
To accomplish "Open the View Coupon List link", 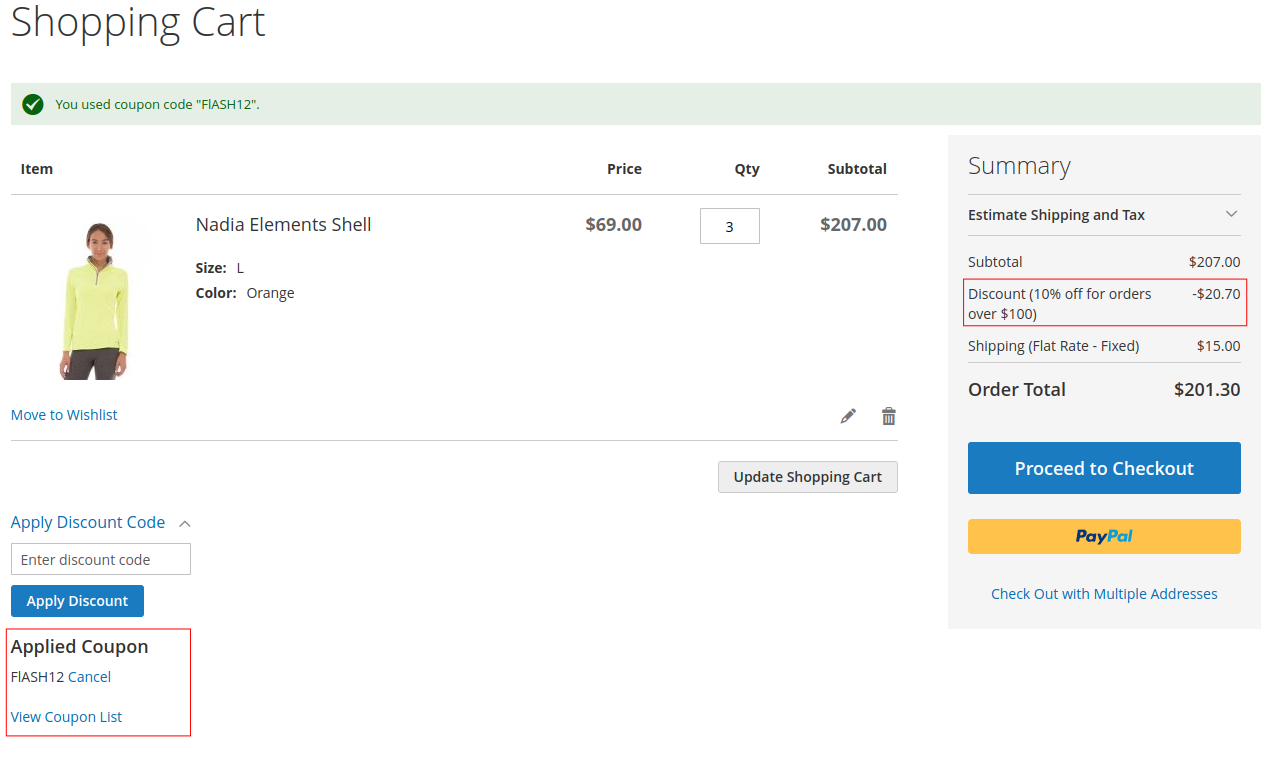I will (66, 717).
